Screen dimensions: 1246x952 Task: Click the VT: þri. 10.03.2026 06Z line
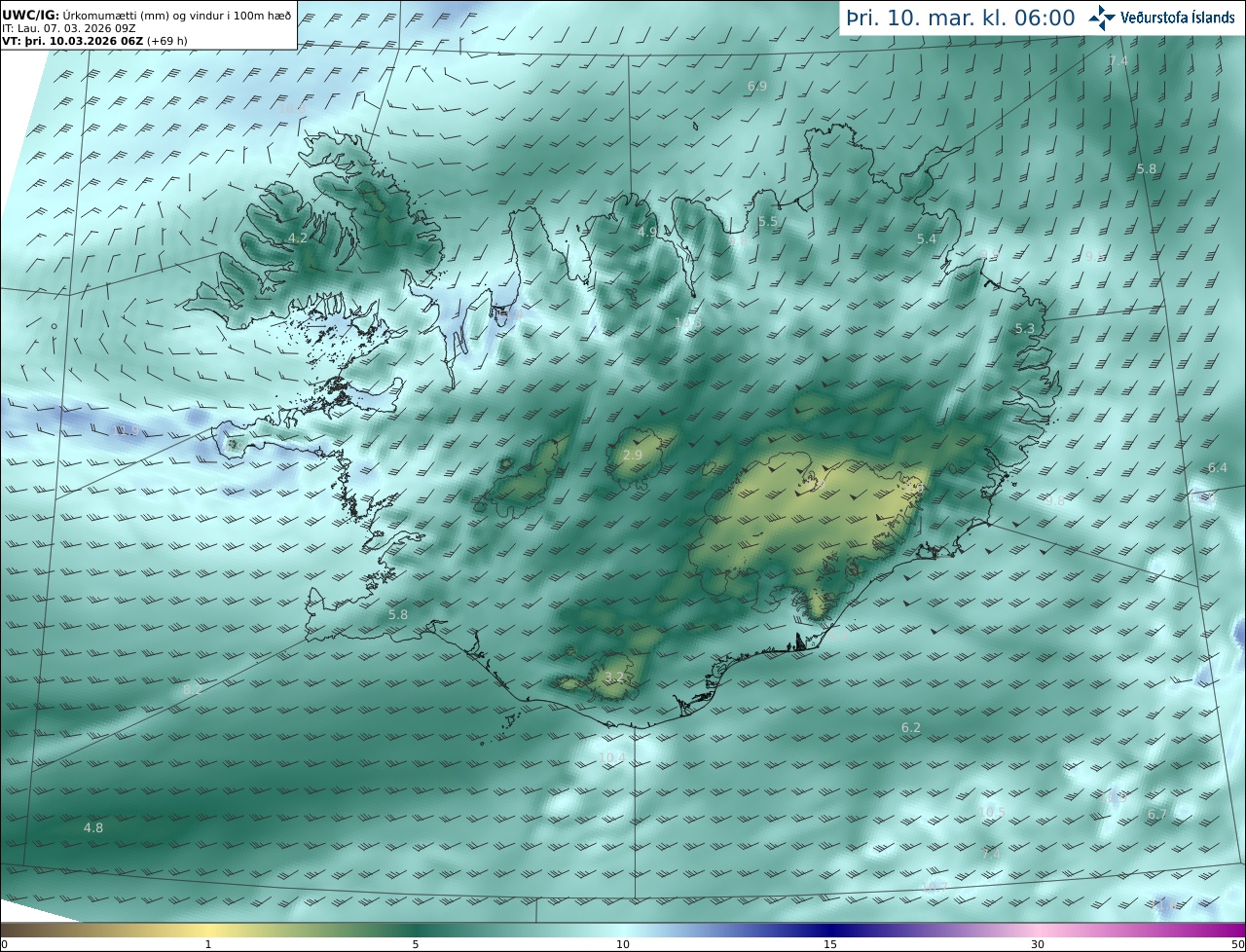[x=94, y=41]
